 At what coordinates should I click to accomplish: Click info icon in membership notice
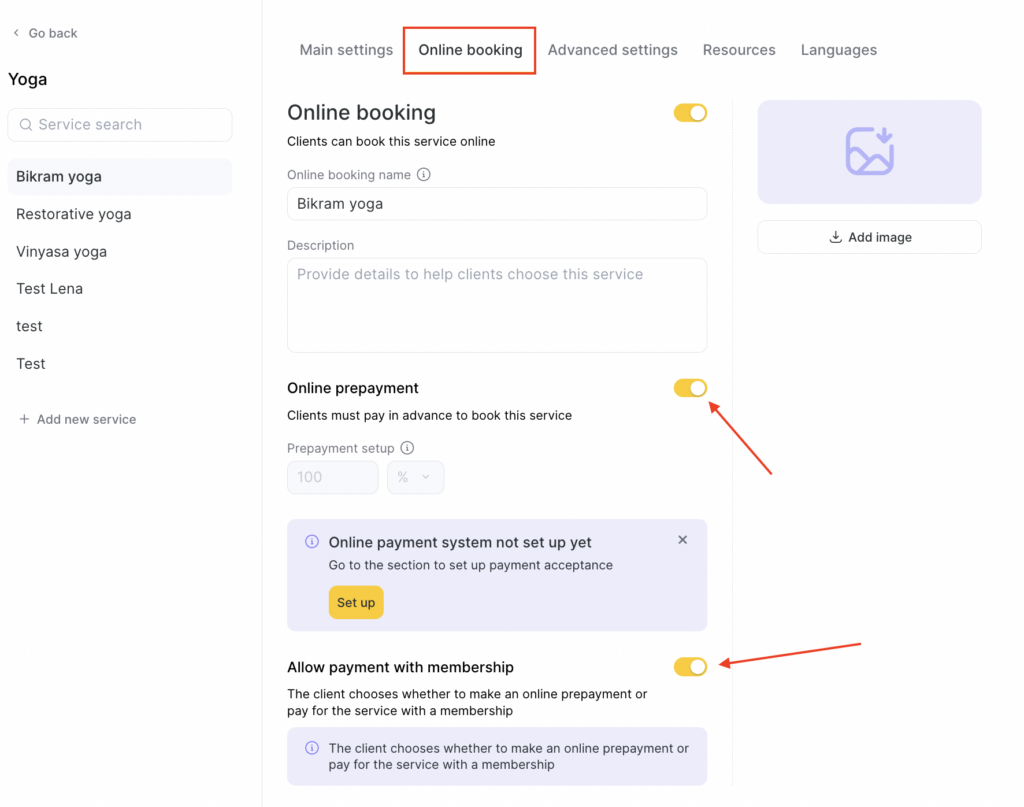[x=311, y=748]
